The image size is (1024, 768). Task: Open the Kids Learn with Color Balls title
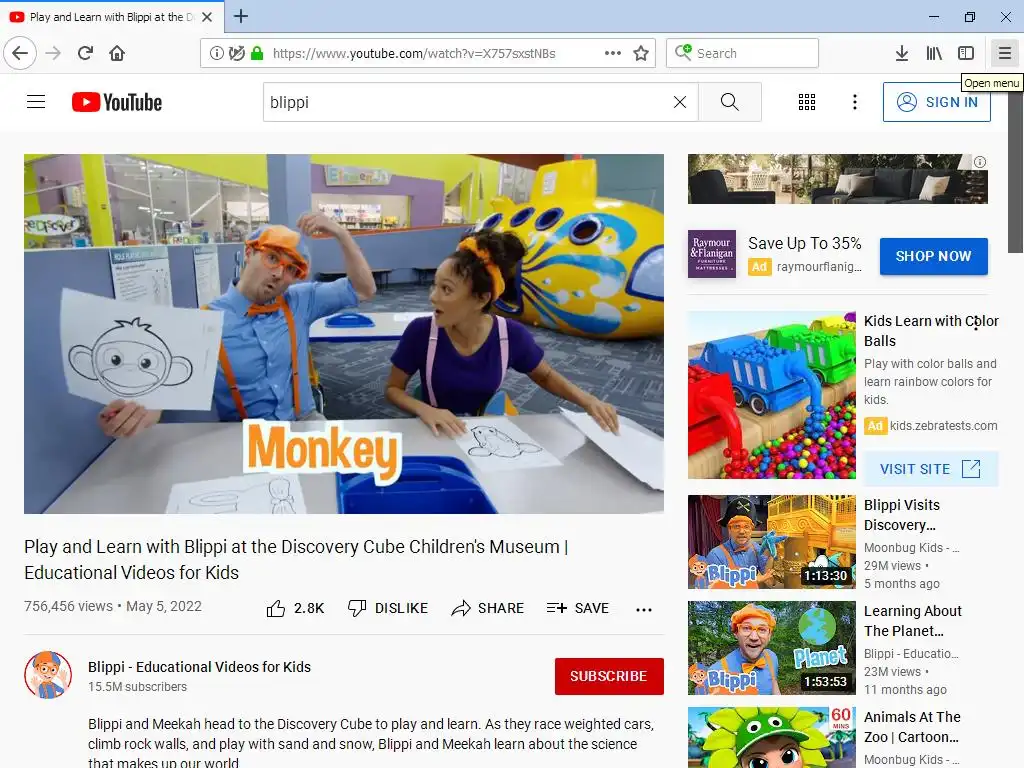[x=931, y=330]
